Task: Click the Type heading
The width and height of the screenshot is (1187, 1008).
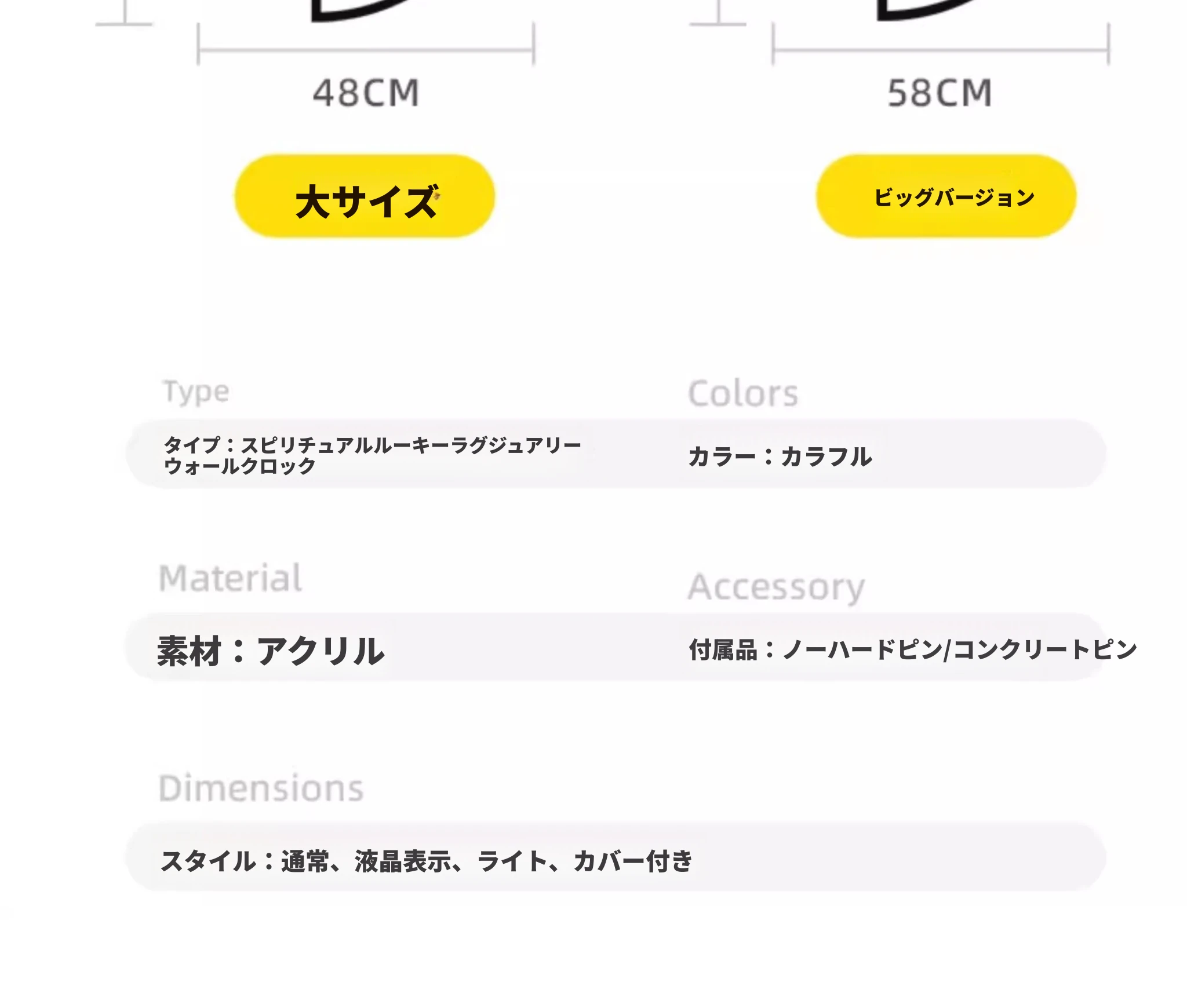Action: click(x=196, y=392)
